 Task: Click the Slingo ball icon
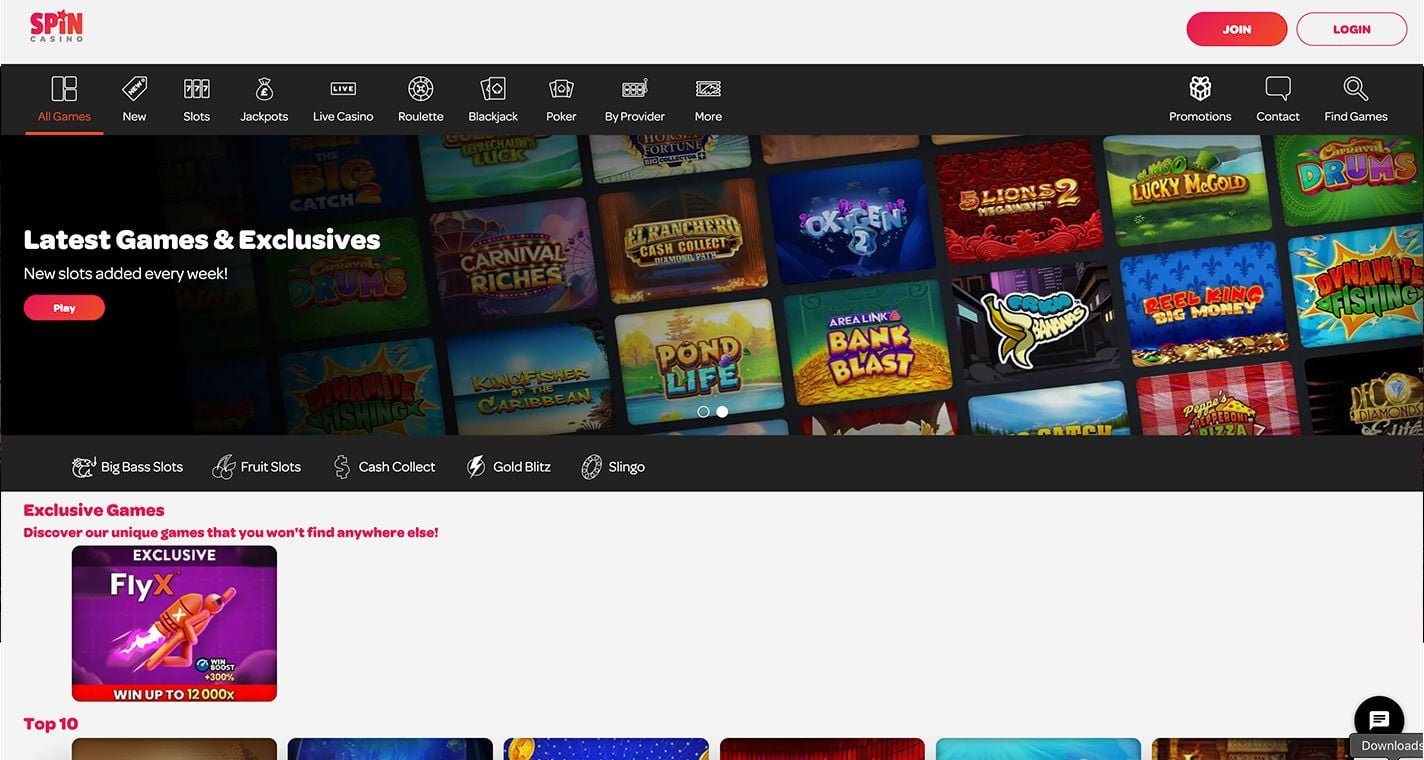pyautogui.click(x=592, y=466)
